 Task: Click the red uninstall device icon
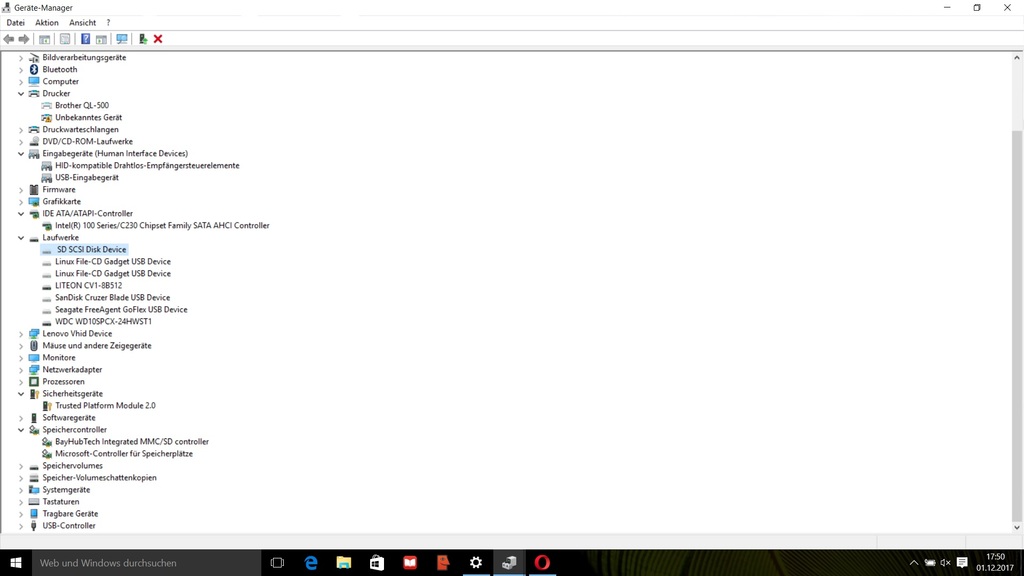click(158, 39)
